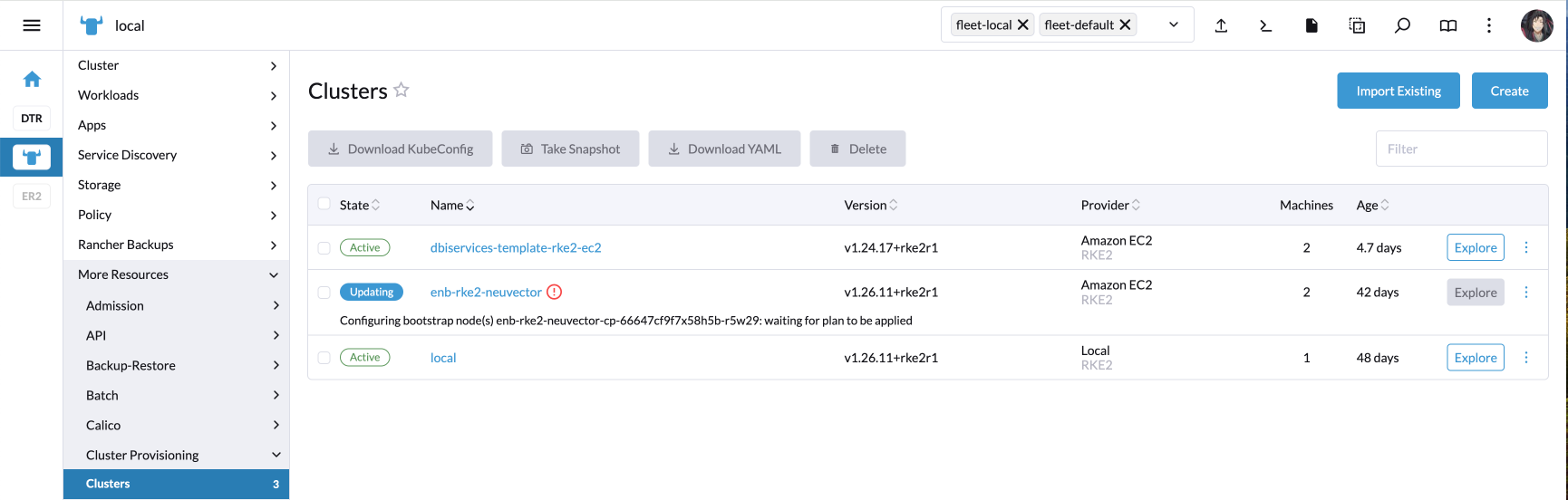Screen dimensions: 1568x500
Task: Tick the checkbox for local cluster row
Action: (324, 358)
